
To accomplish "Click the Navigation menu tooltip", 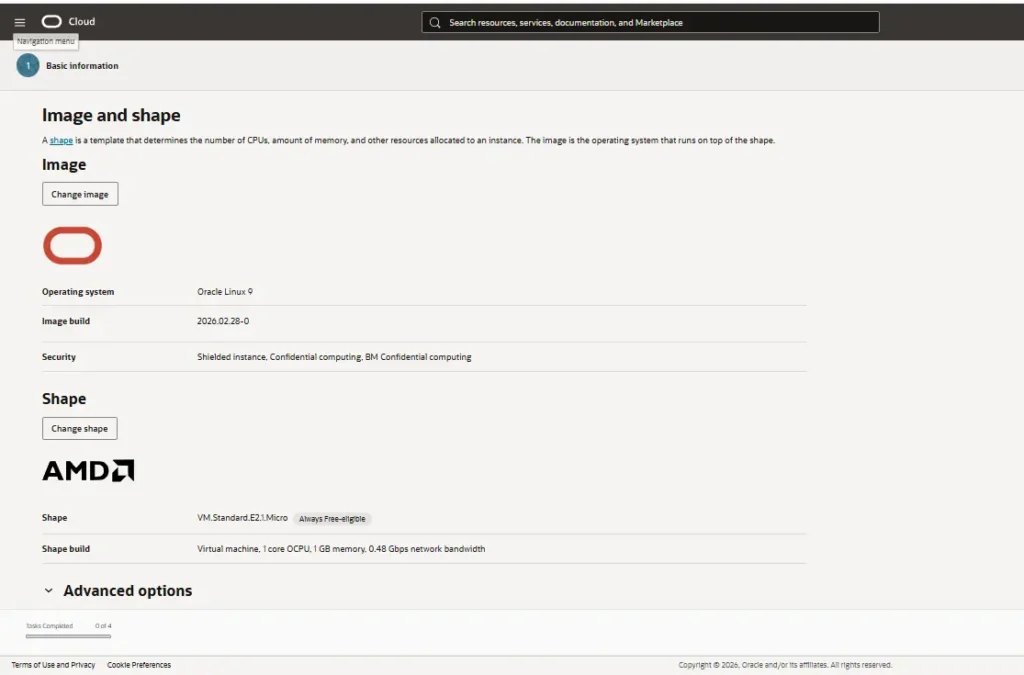I will (45, 40).
